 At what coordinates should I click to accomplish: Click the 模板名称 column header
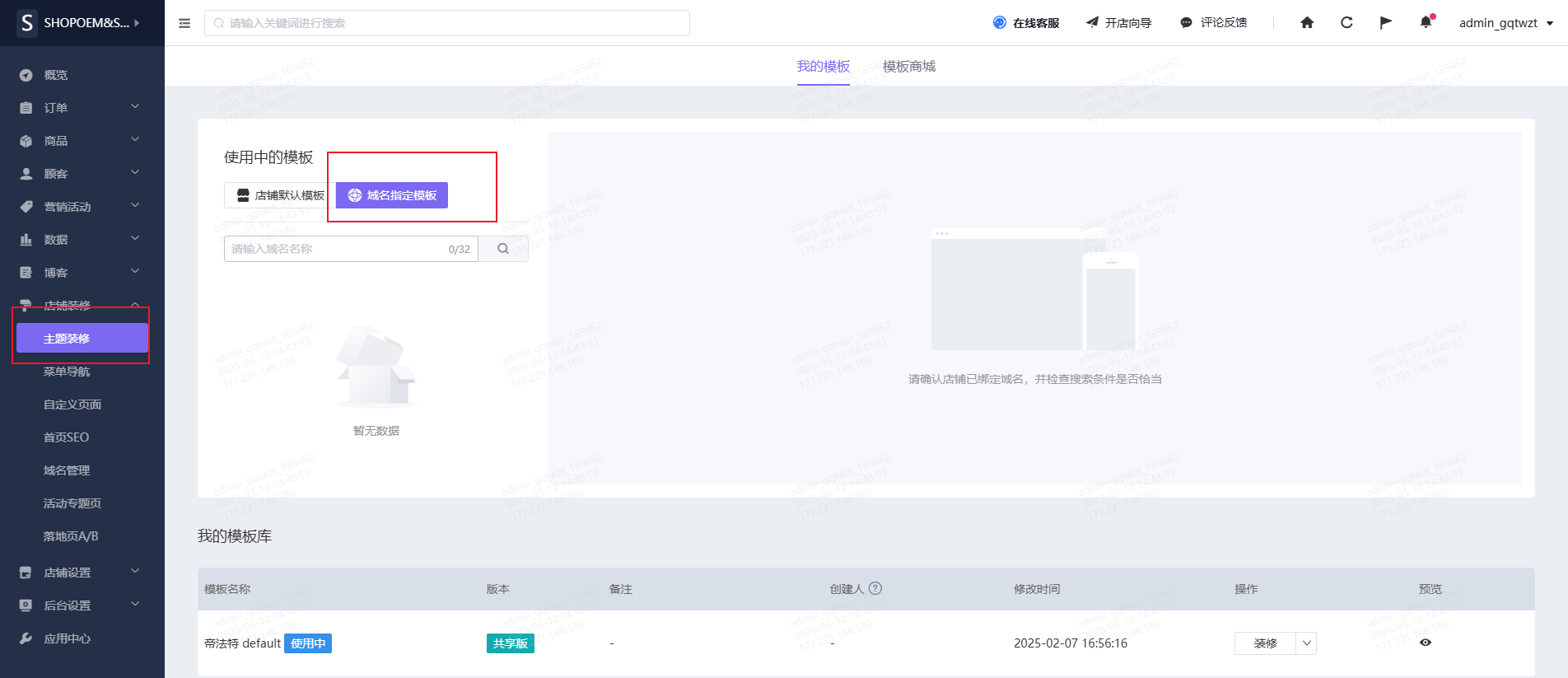227,589
